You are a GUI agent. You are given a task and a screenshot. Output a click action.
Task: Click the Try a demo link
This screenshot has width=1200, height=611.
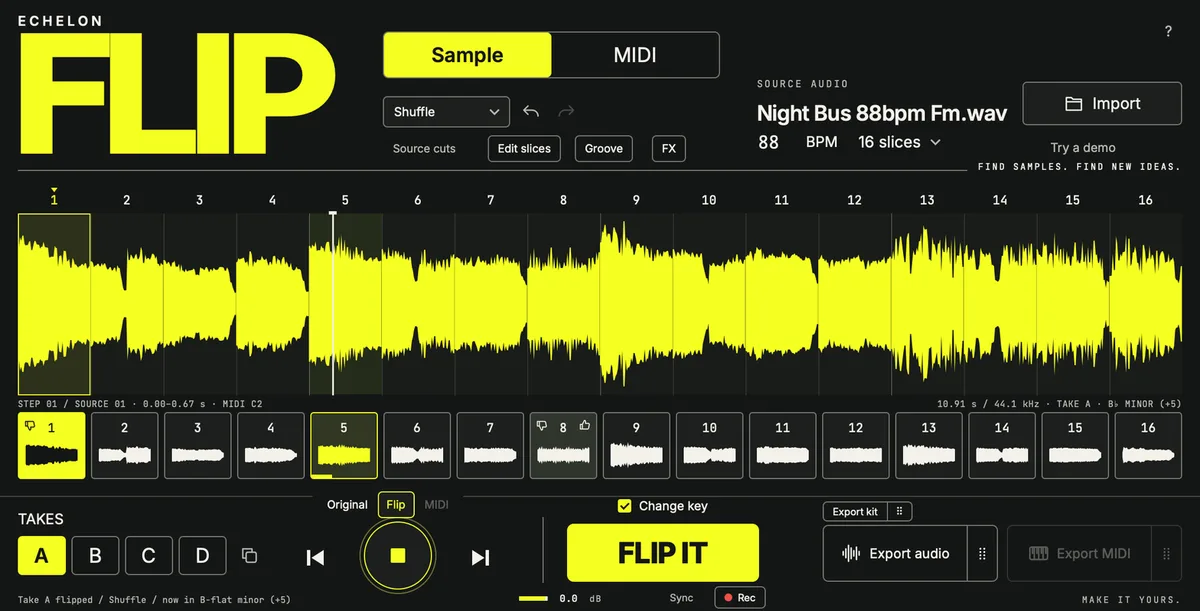coord(1083,147)
